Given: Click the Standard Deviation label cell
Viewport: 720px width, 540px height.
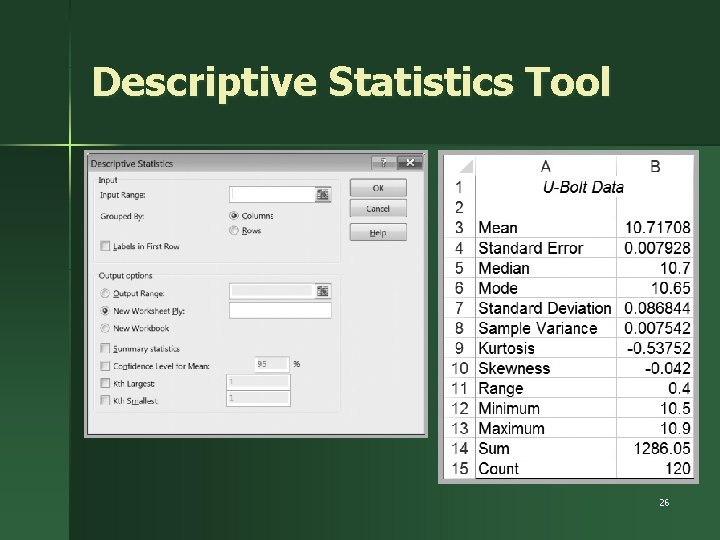Looking at the screenshot, I should (546, 308).
